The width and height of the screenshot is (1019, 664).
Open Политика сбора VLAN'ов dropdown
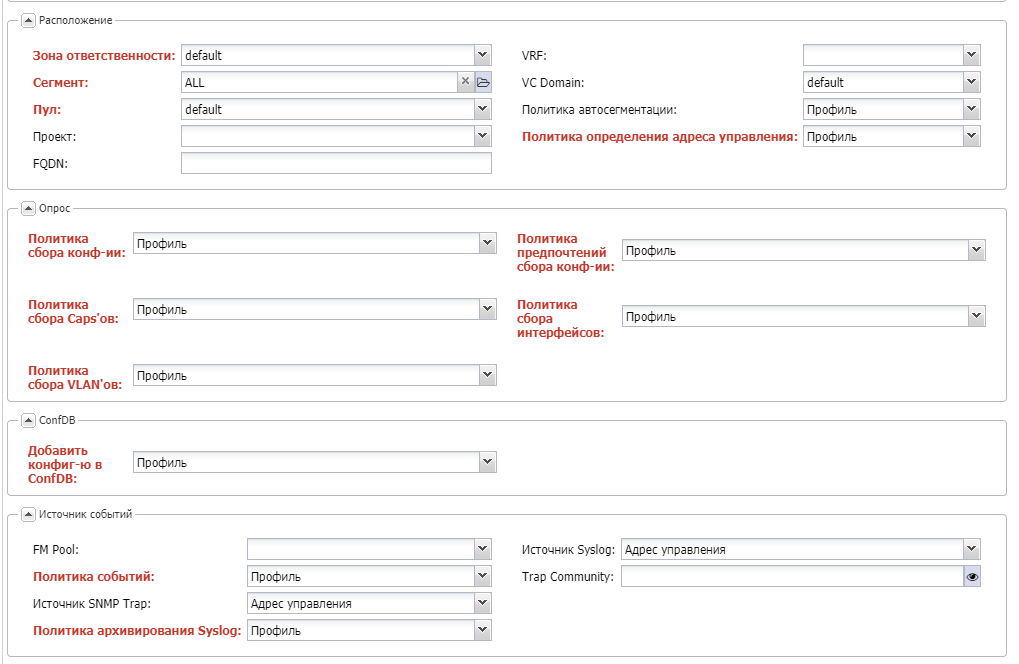[x=488, y=376]
